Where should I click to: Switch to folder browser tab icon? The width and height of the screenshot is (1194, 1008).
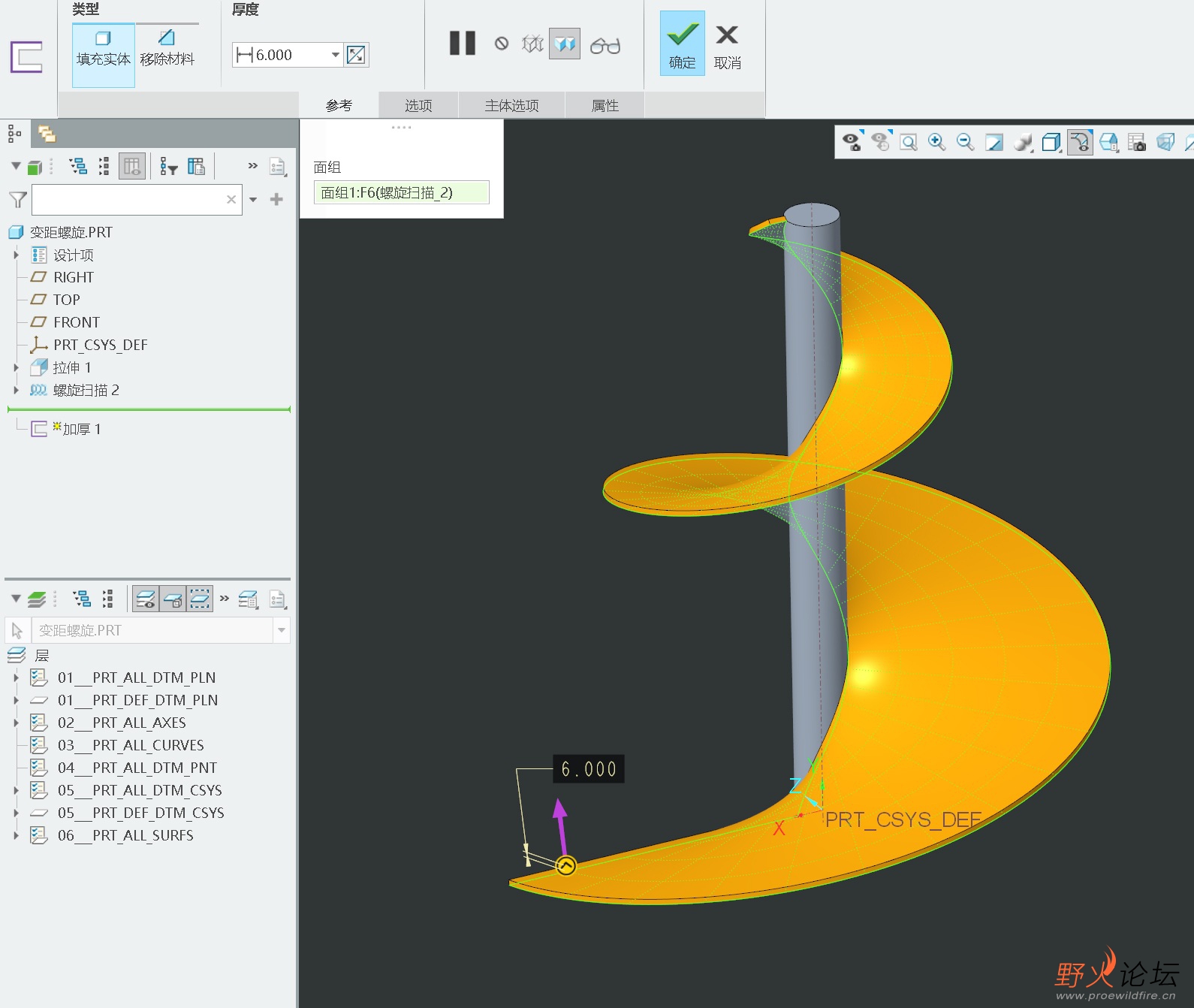tap(47, 134)
